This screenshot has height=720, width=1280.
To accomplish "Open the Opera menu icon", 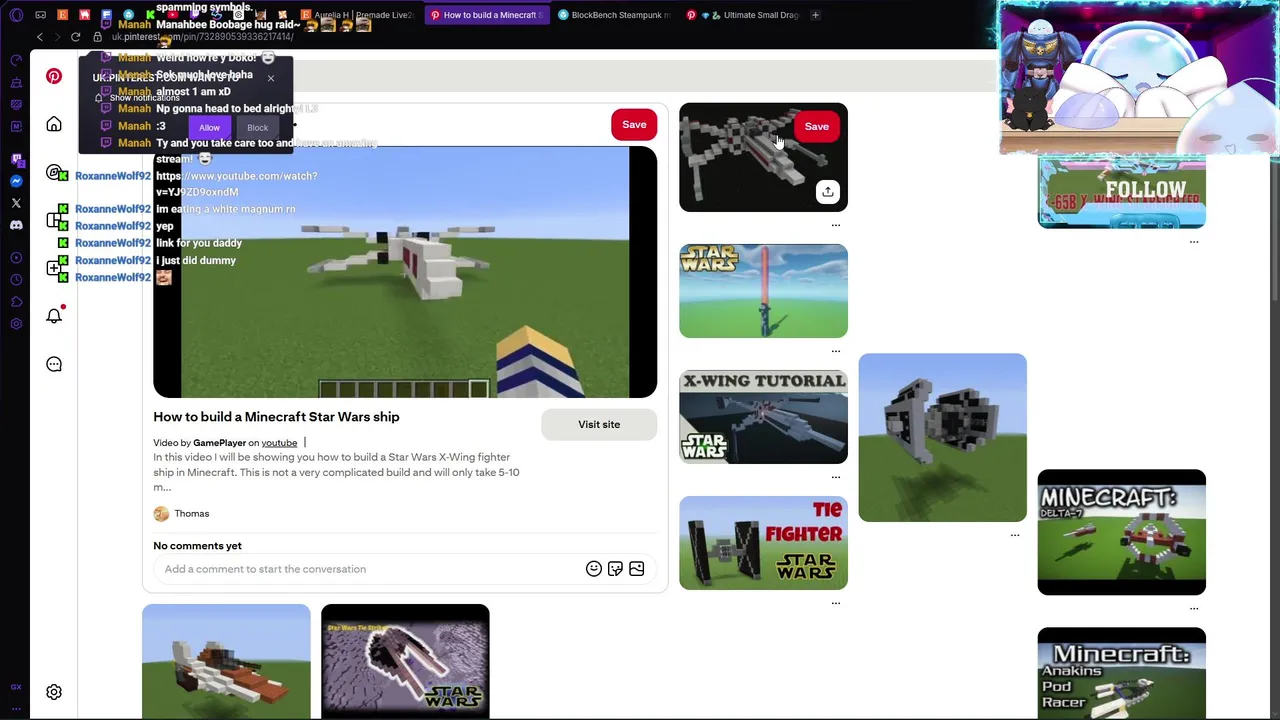I will pyautogui.click(x=16, y=15).
